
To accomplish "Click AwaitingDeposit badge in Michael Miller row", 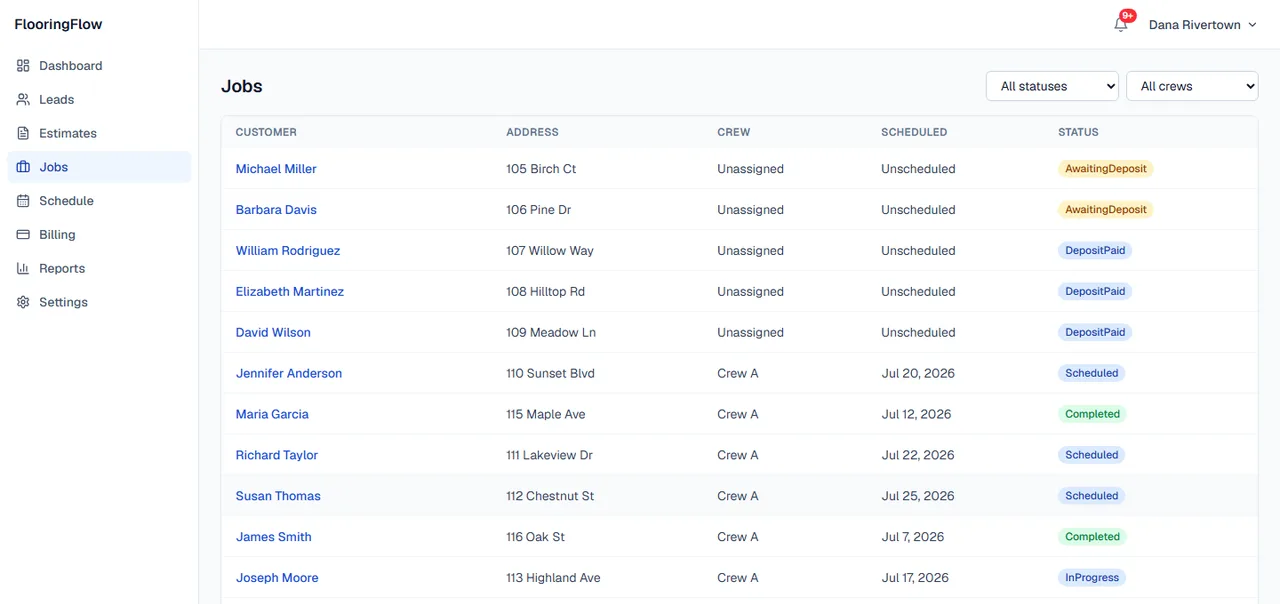I will coord(1106,169).
